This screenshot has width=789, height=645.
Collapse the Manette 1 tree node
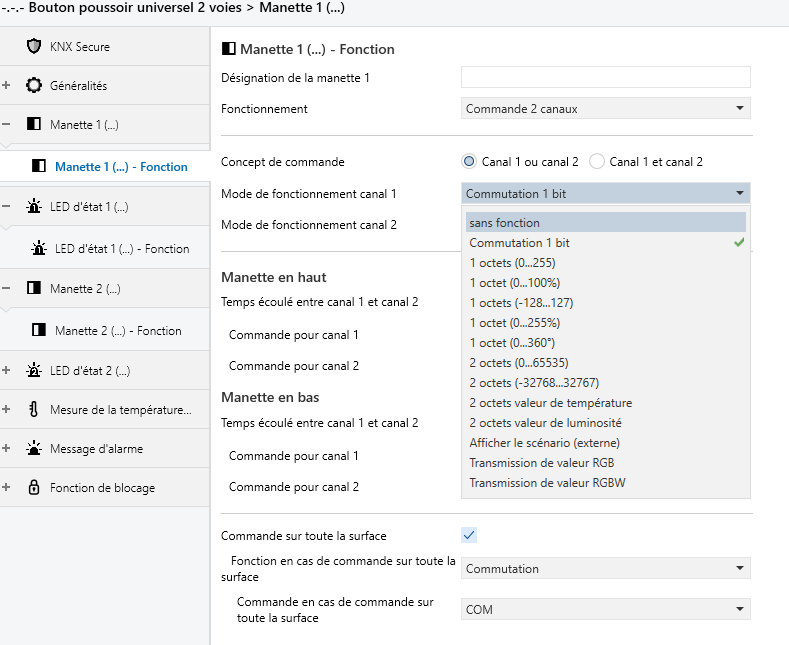point(6,125)
